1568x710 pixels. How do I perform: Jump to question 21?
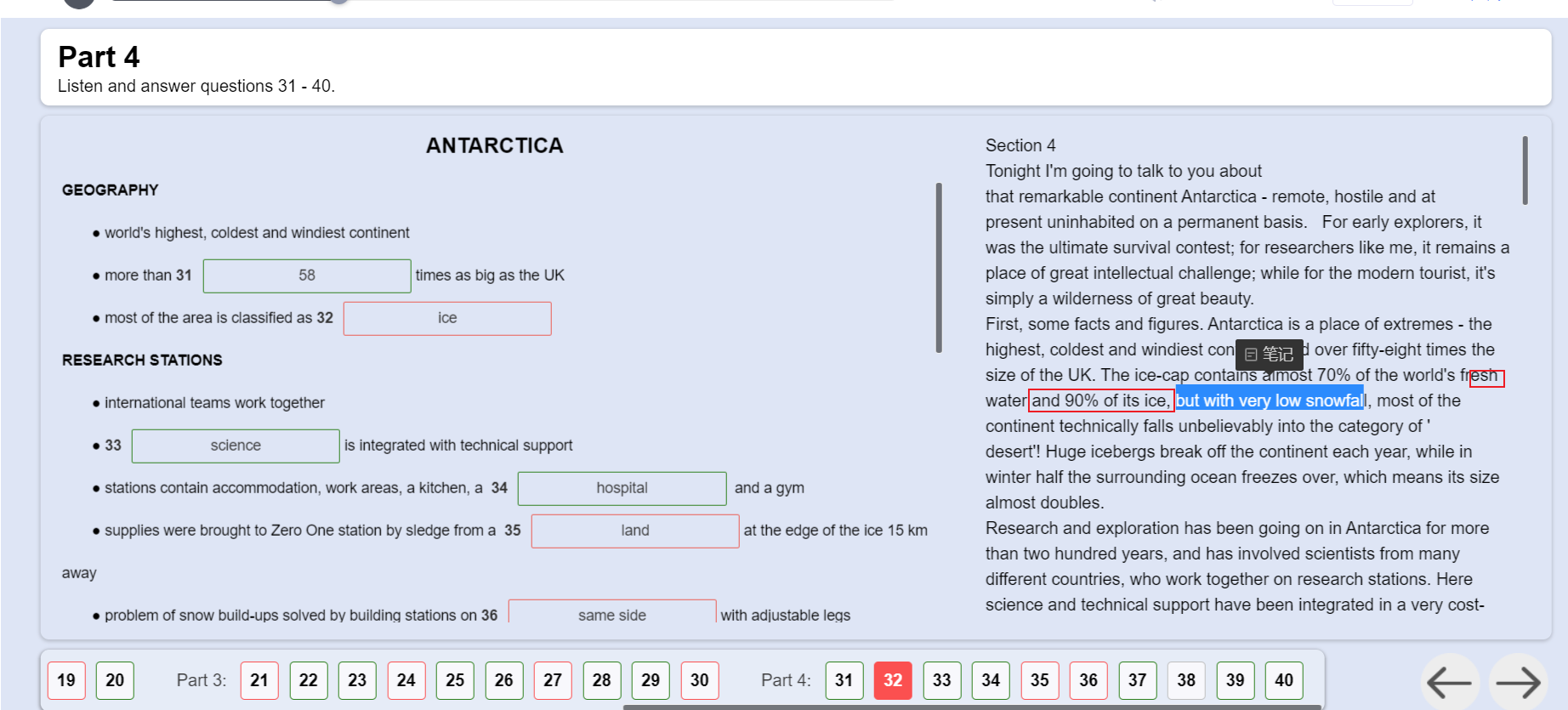point(259,680)
